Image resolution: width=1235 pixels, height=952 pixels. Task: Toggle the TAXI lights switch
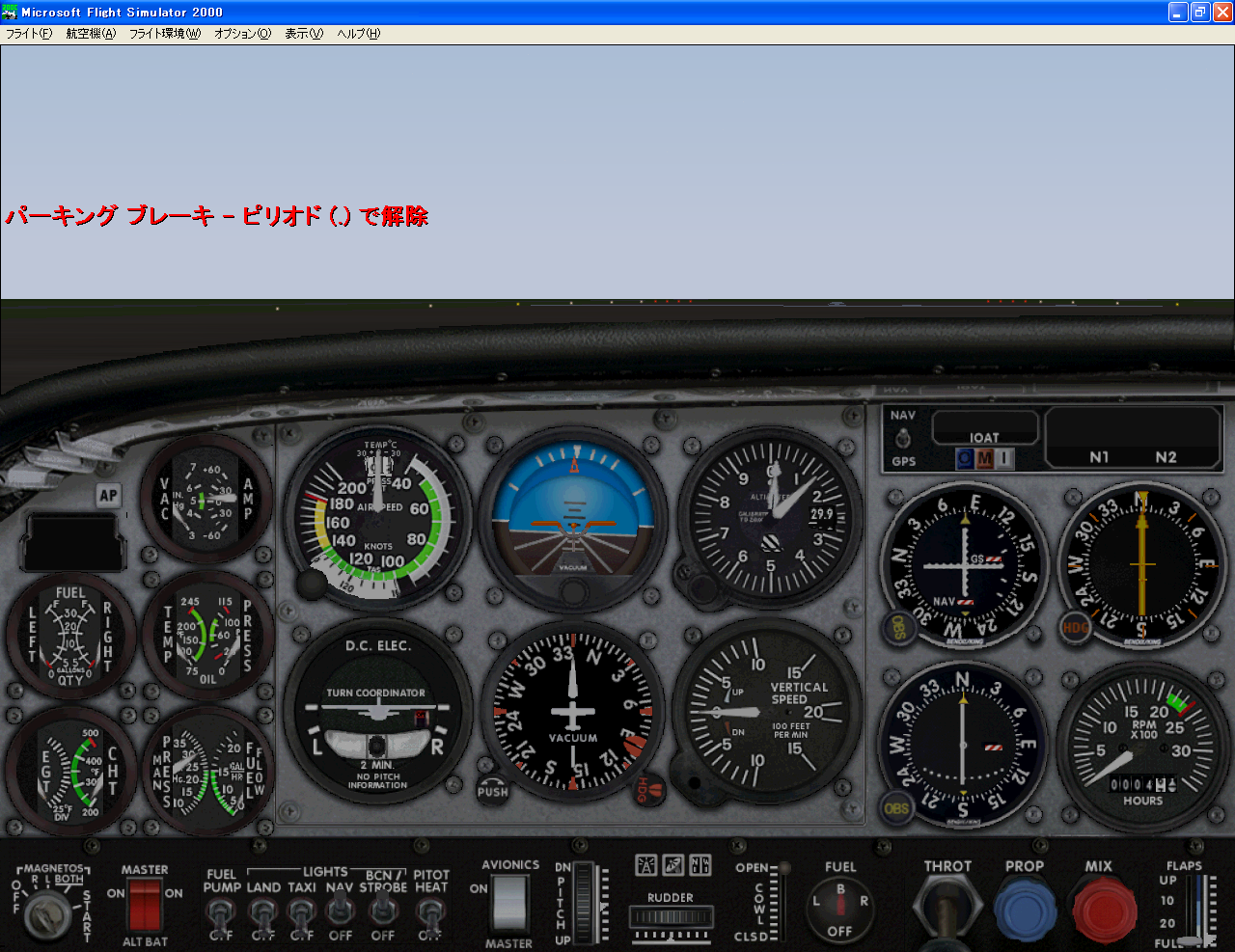pyautogui.click(x=302, y=916)
